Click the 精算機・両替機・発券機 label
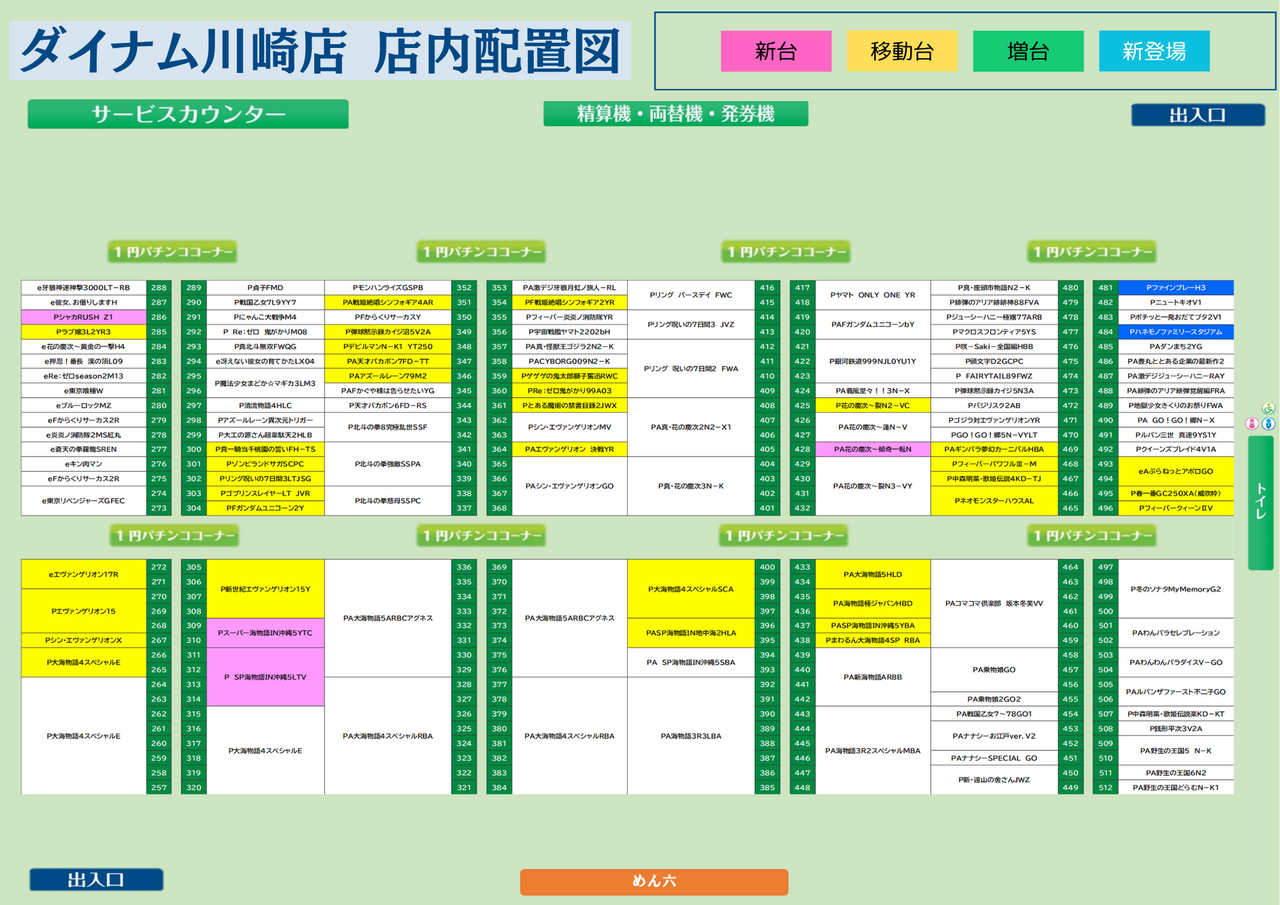The image size is (1280, 905). click(x=676, y=114)
